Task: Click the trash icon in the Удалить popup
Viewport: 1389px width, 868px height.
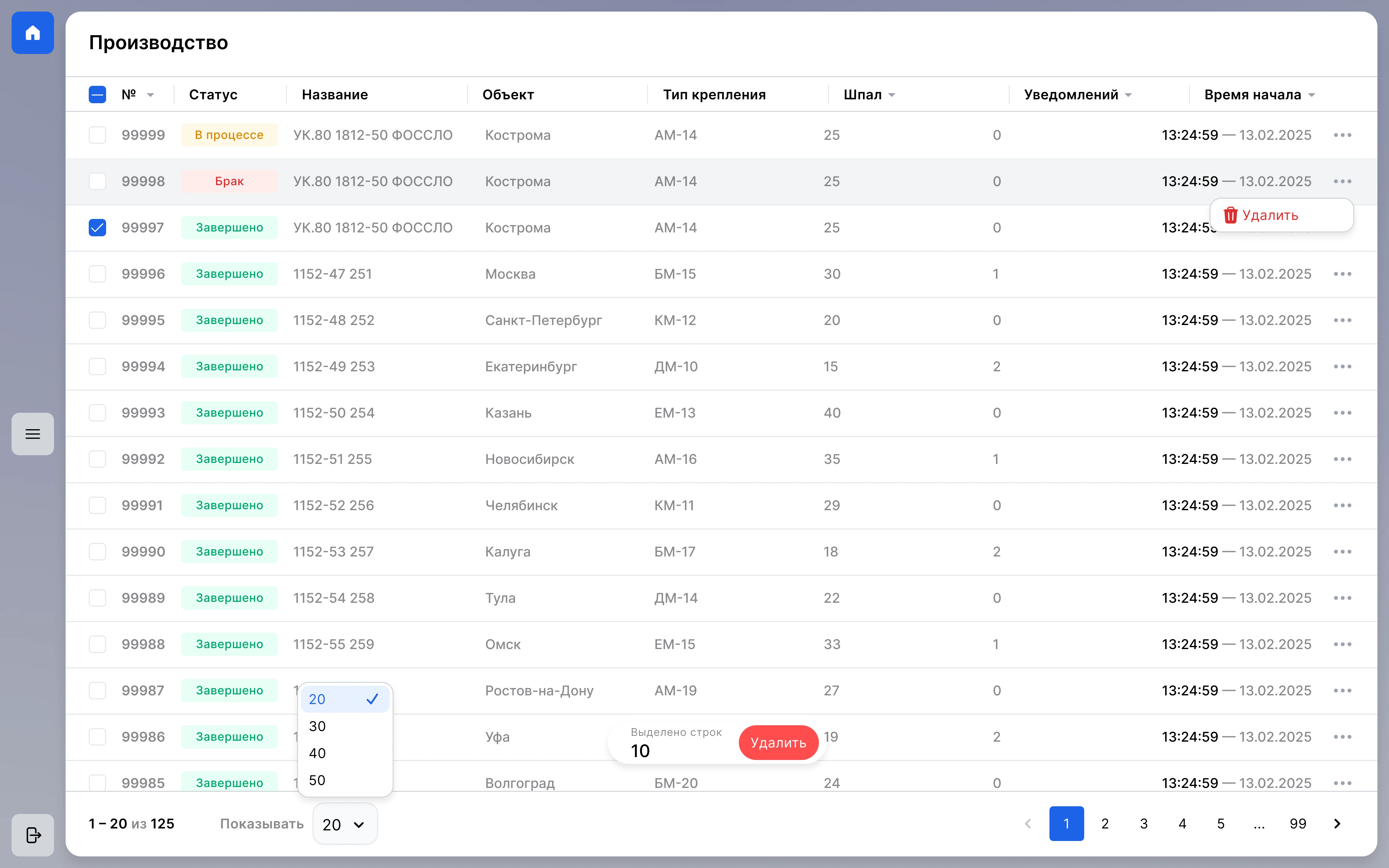Action: [1230, 215]
